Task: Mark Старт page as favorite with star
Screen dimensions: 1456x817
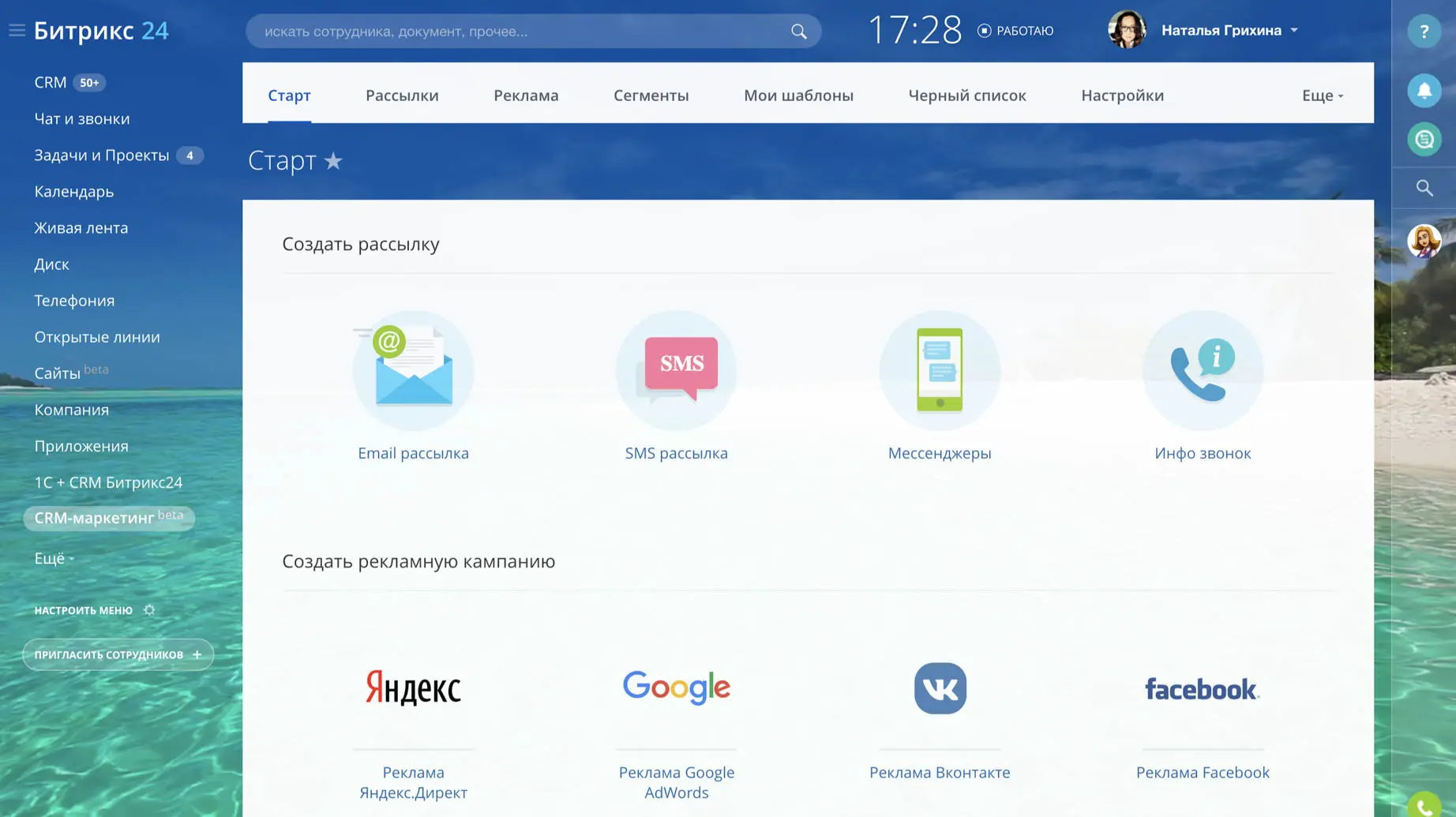Action: coord(334,161)
